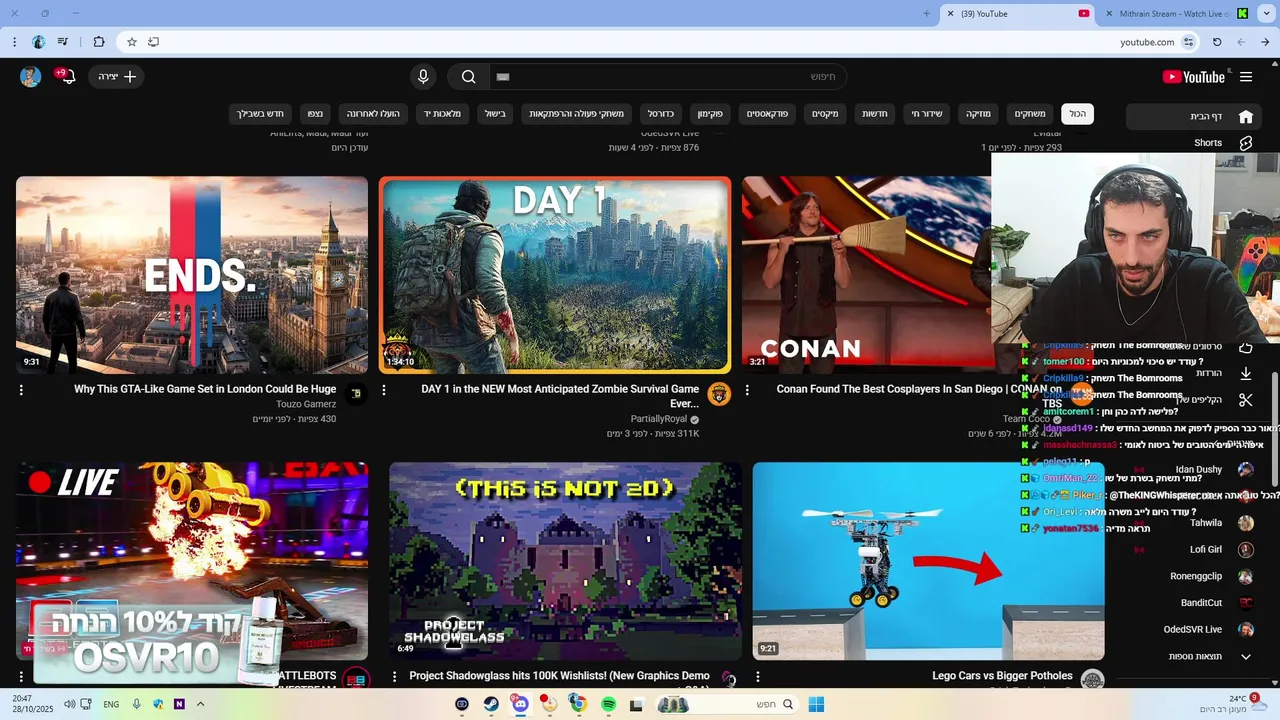This screenshot has height=720, width=1280.
Task: Open the notifications bell
Action: coord(67,76)
